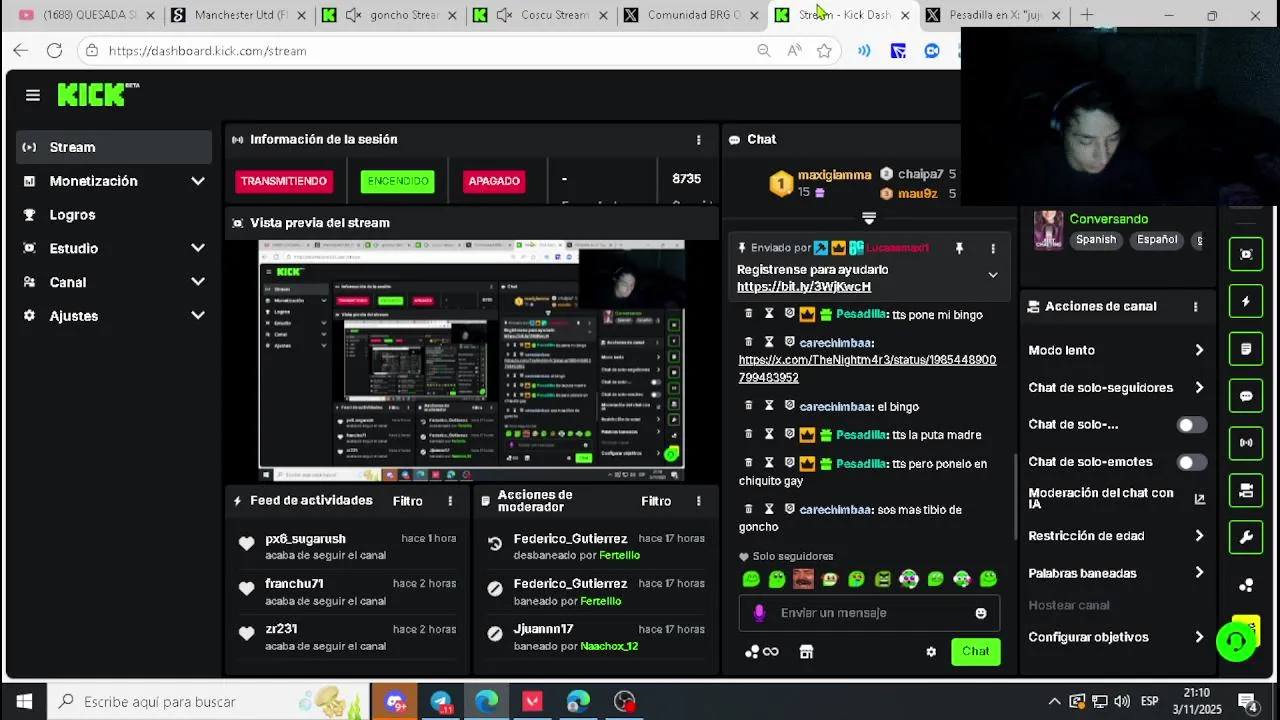Click shield icon on 'sos mas tibio' message
The height and width of the screenshot is (720, 1280).
[789, 509]
